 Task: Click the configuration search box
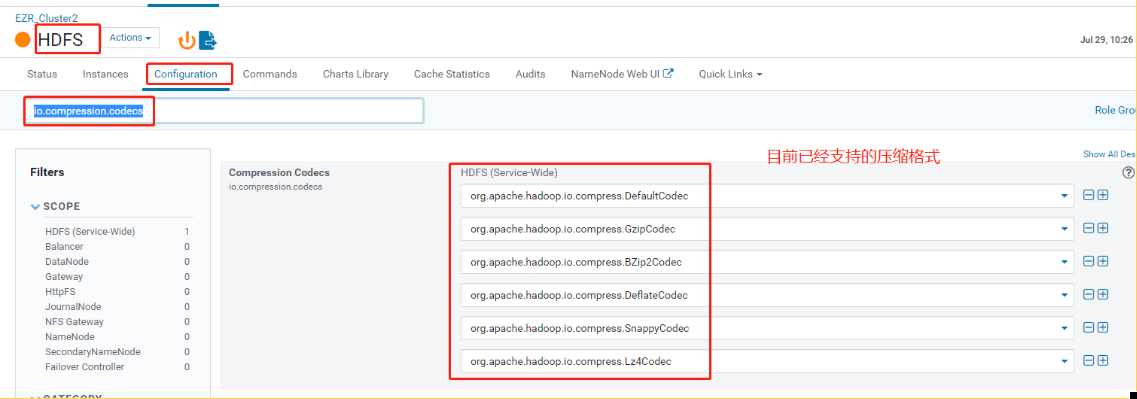pyautogui.click(x=224, y=111)
